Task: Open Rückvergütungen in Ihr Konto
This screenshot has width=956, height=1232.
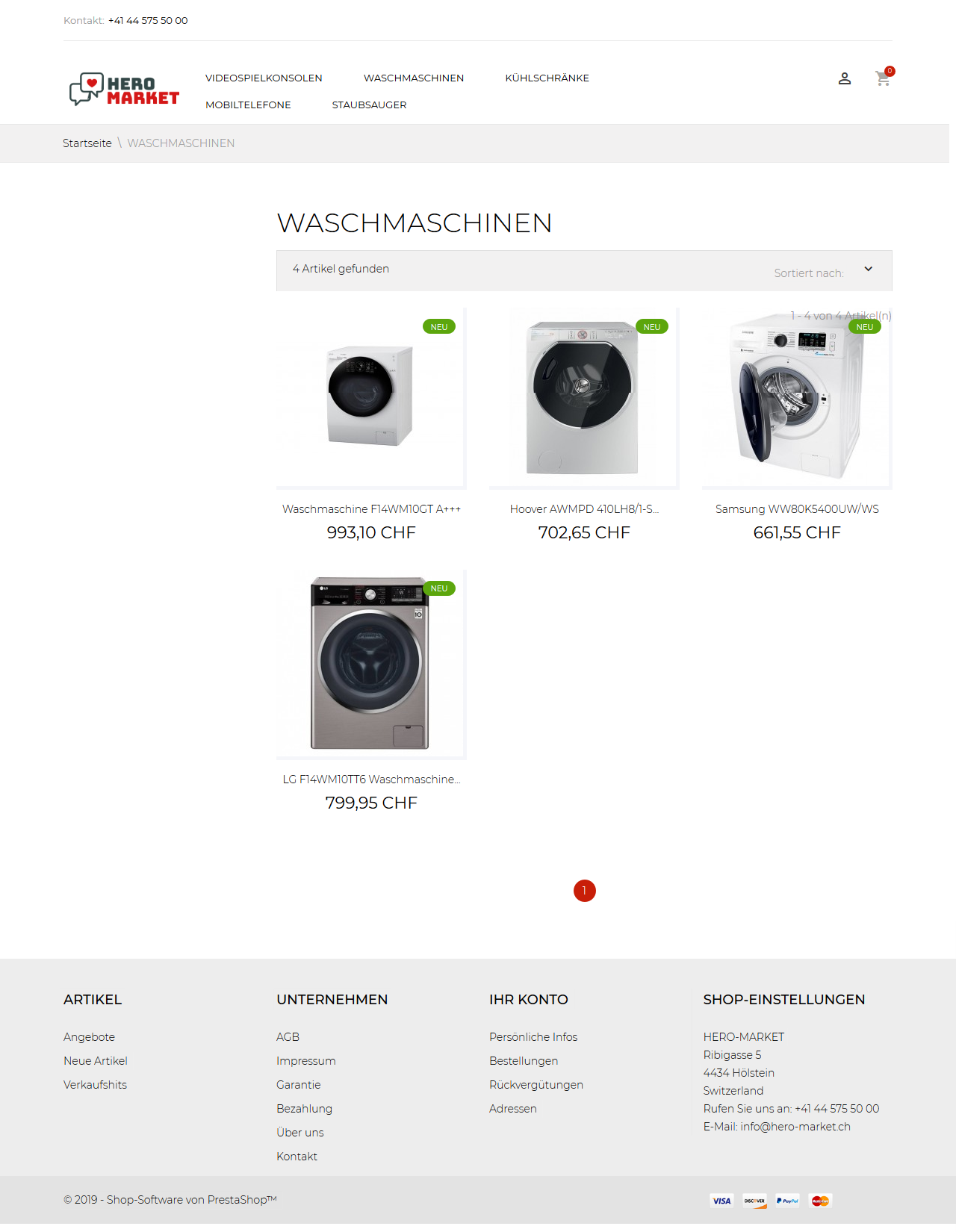Action: (536, 1085)
